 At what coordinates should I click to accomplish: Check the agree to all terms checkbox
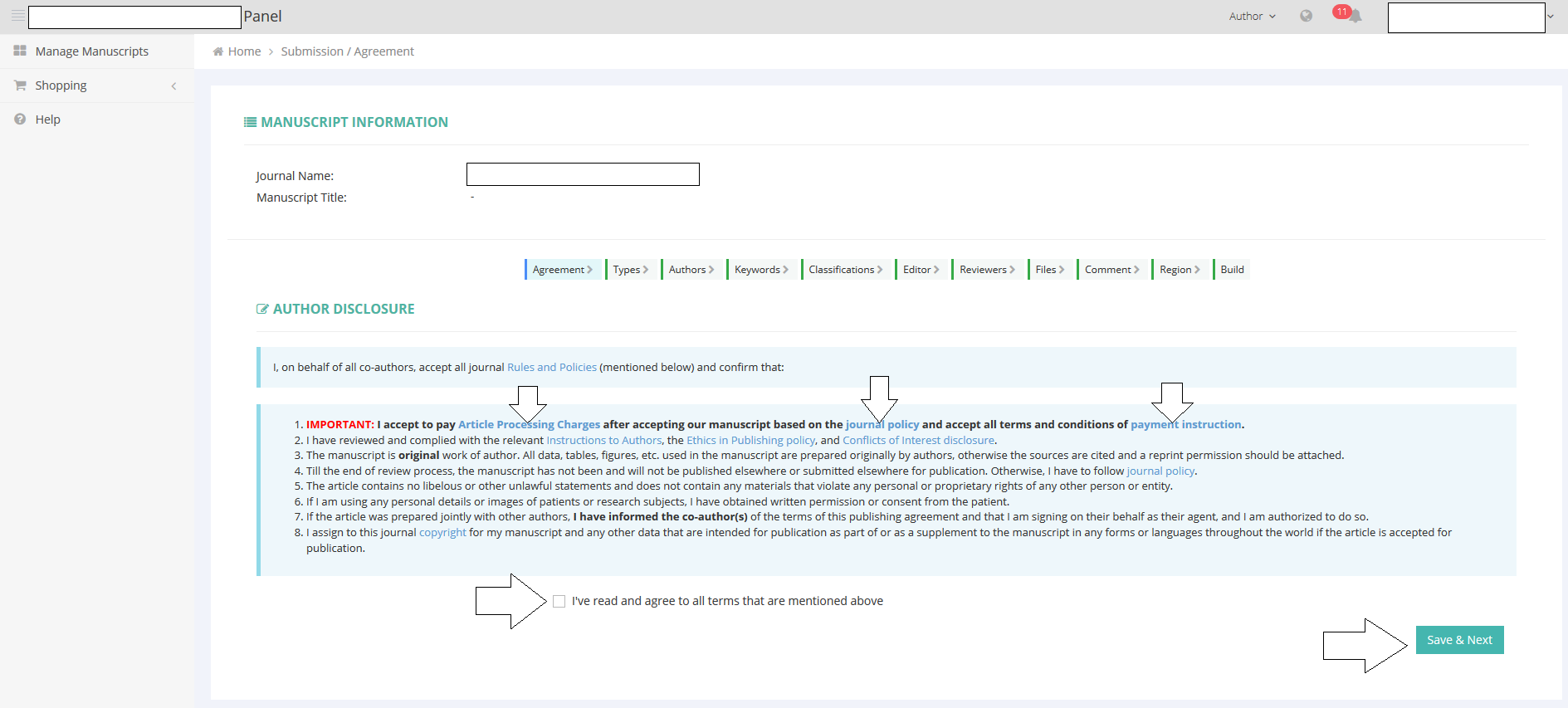click(559, 601)
